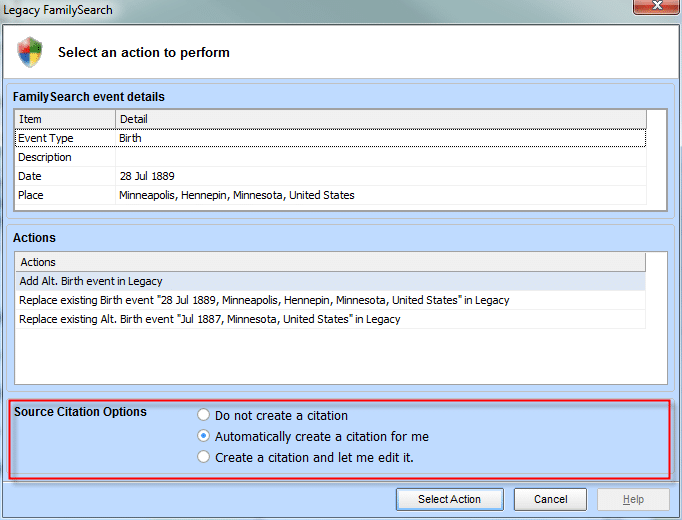The height and width of the screenshot is (520, 682).
Task: Click the Minneapolis, Hennepin place value
Action: 237,195
